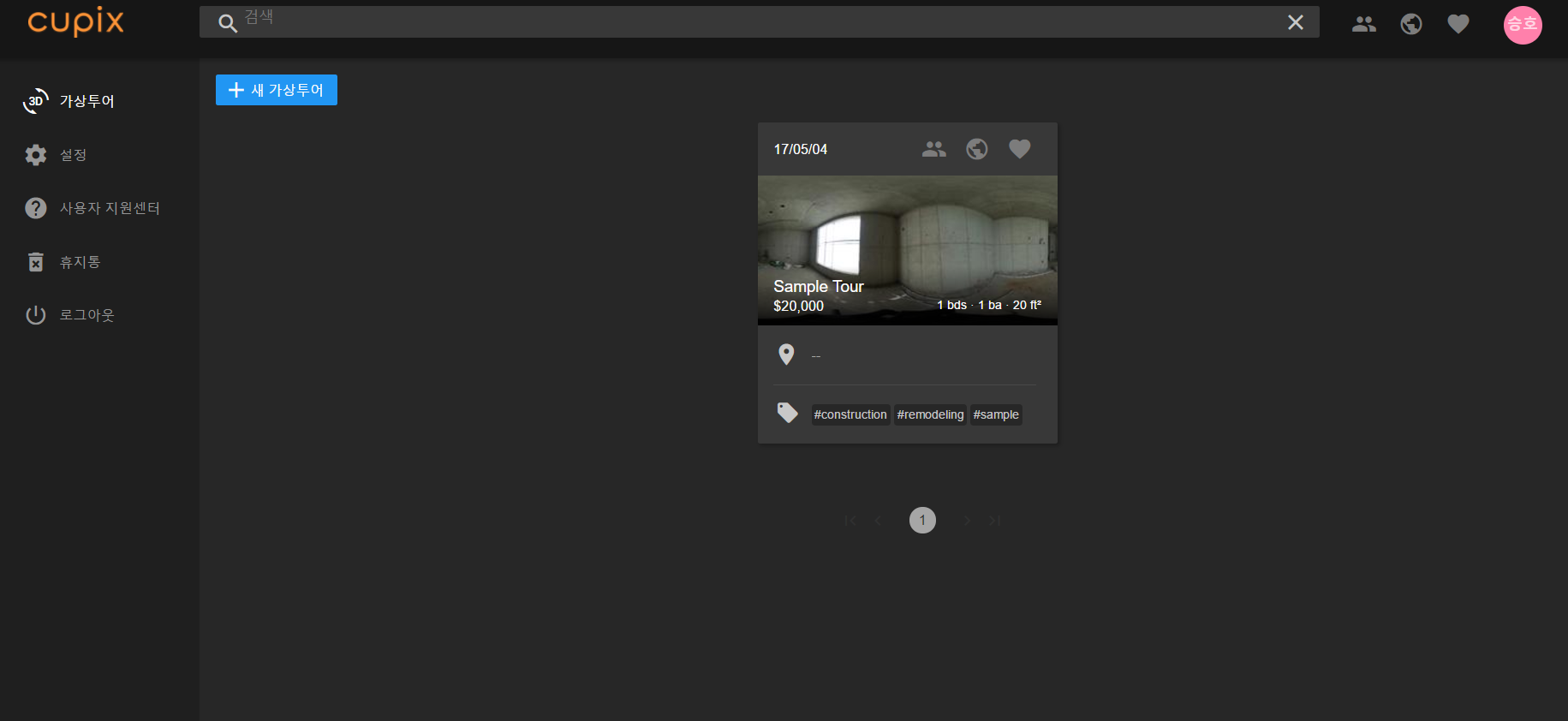1568x721 pixels.
Task: Click the globe icon on Sample Tour card
Action: click(x=976, y=149)
